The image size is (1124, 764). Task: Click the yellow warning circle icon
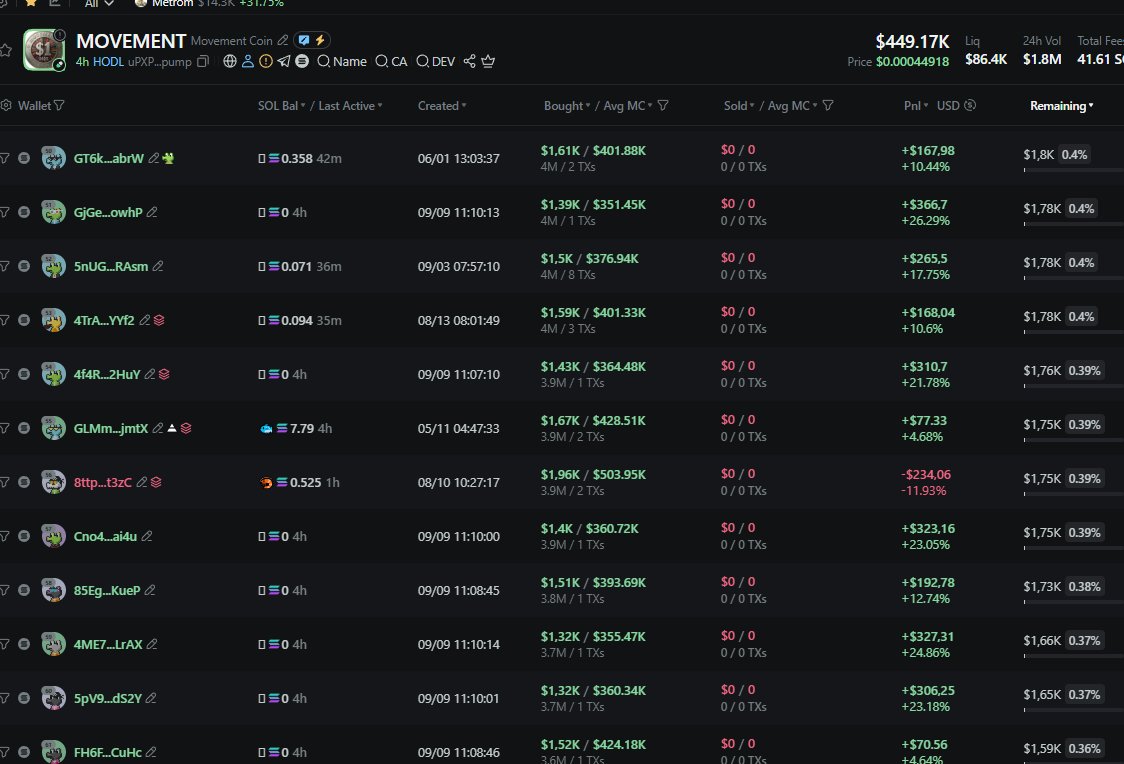pyautogui.click(x=266, y=61)
